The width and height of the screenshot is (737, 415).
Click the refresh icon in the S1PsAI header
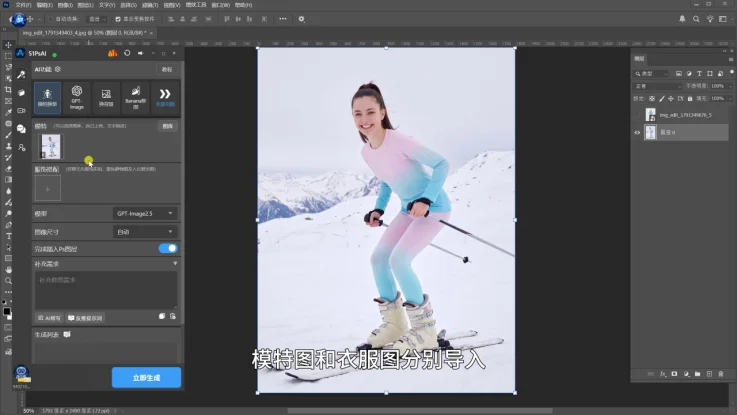127,53
